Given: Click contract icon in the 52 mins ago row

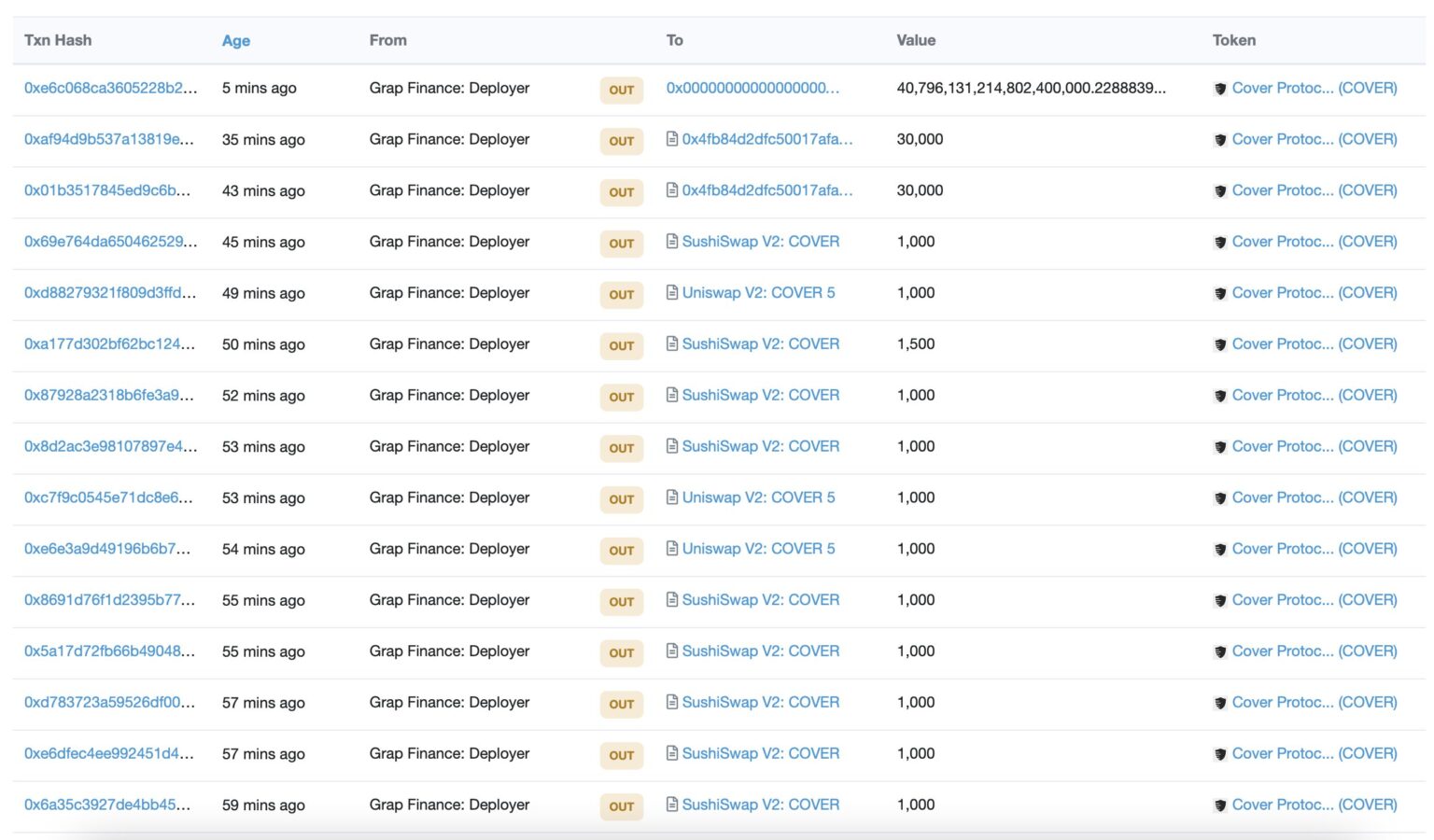Looking at the screenshot, I should 672,396.
